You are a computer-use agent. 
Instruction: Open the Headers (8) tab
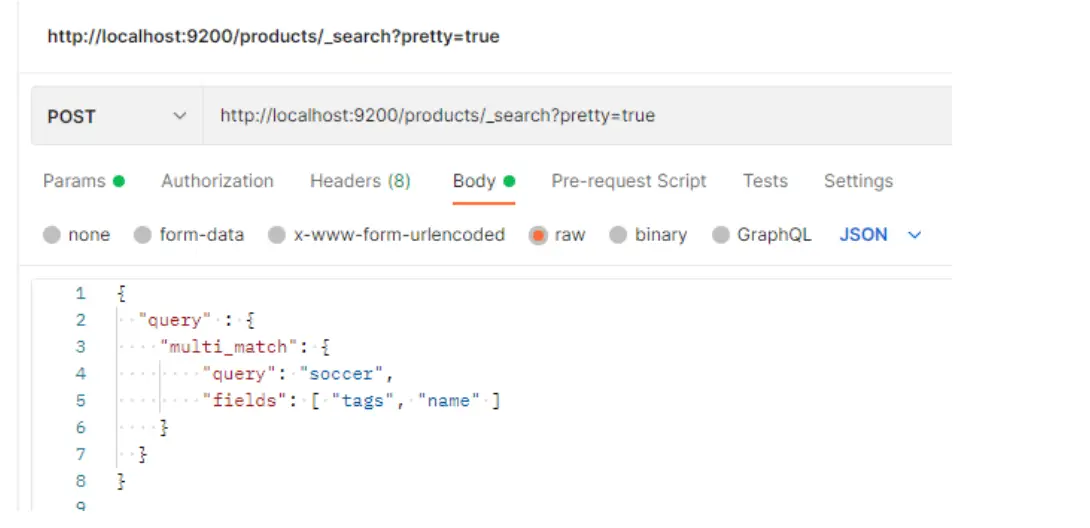coord(360,181)
